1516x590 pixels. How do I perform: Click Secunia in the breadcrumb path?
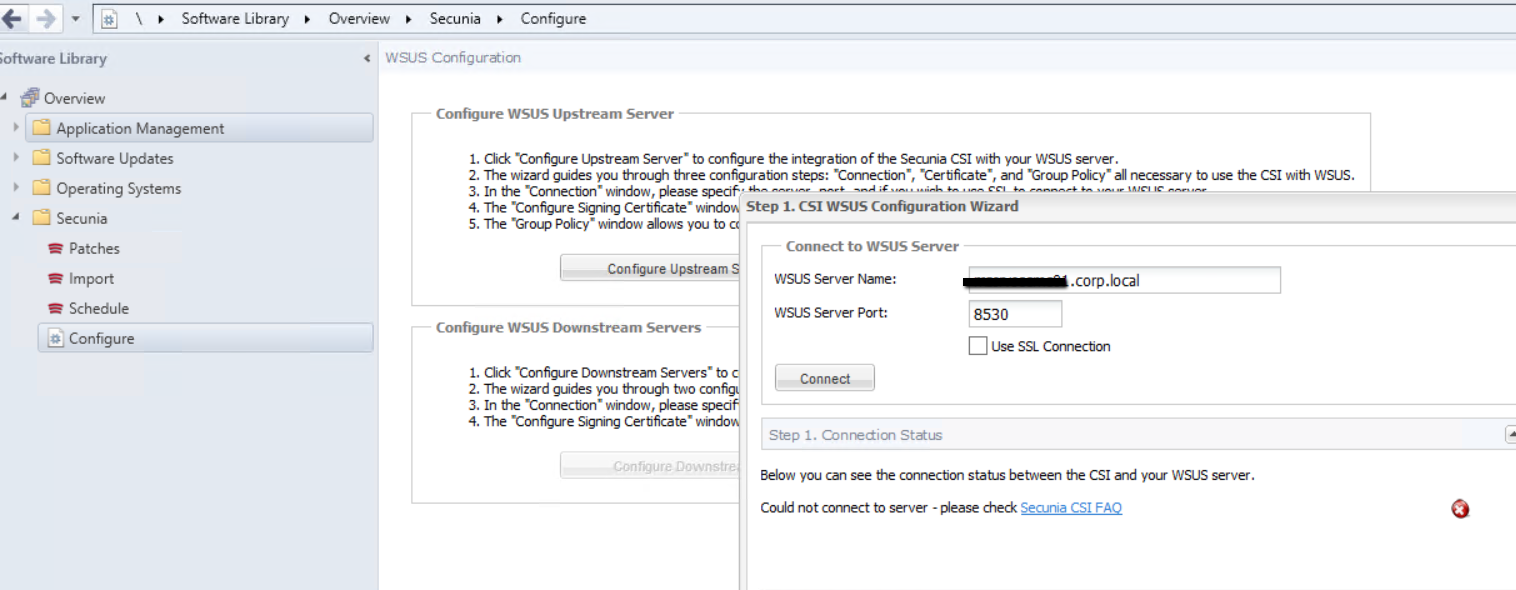point(455,18)
